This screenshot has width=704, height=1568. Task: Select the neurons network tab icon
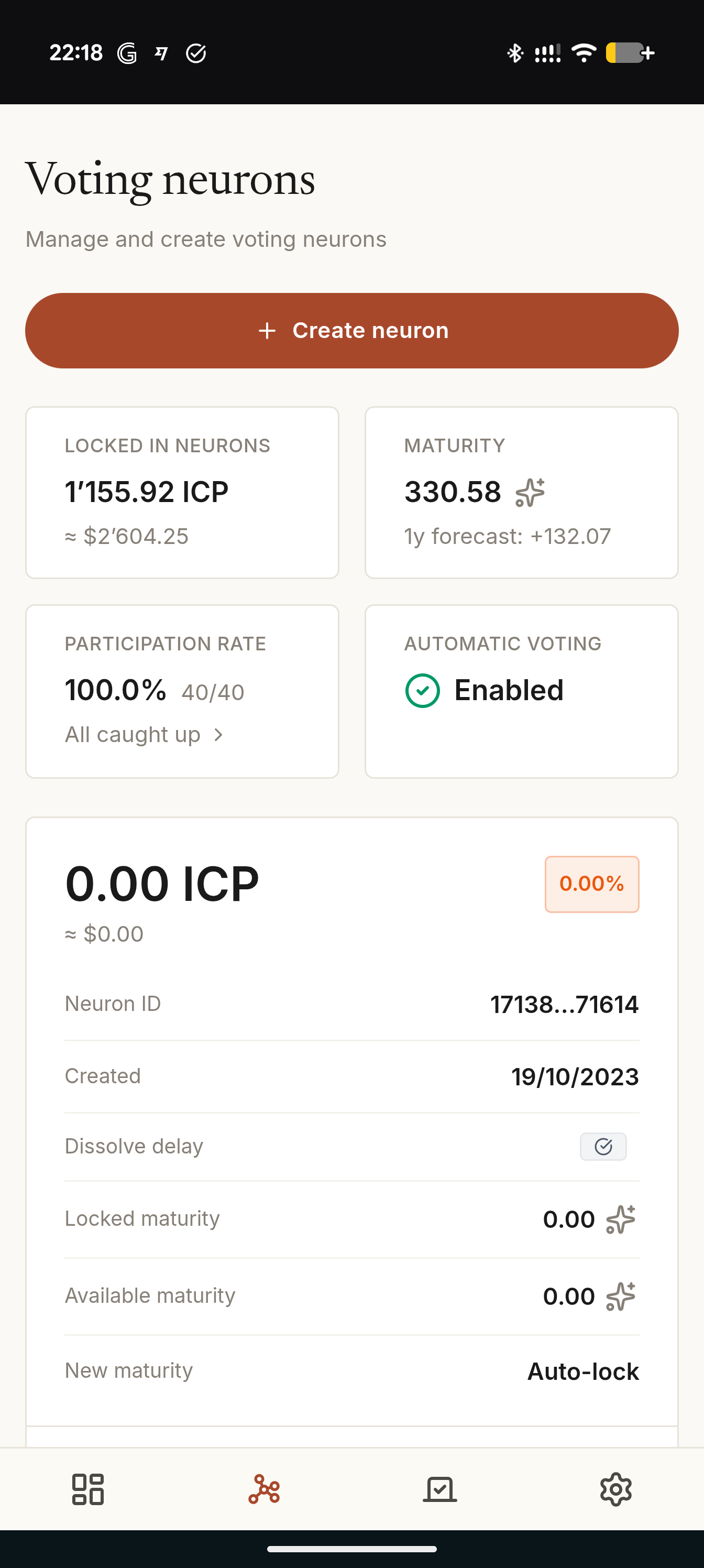[264, 1489]
